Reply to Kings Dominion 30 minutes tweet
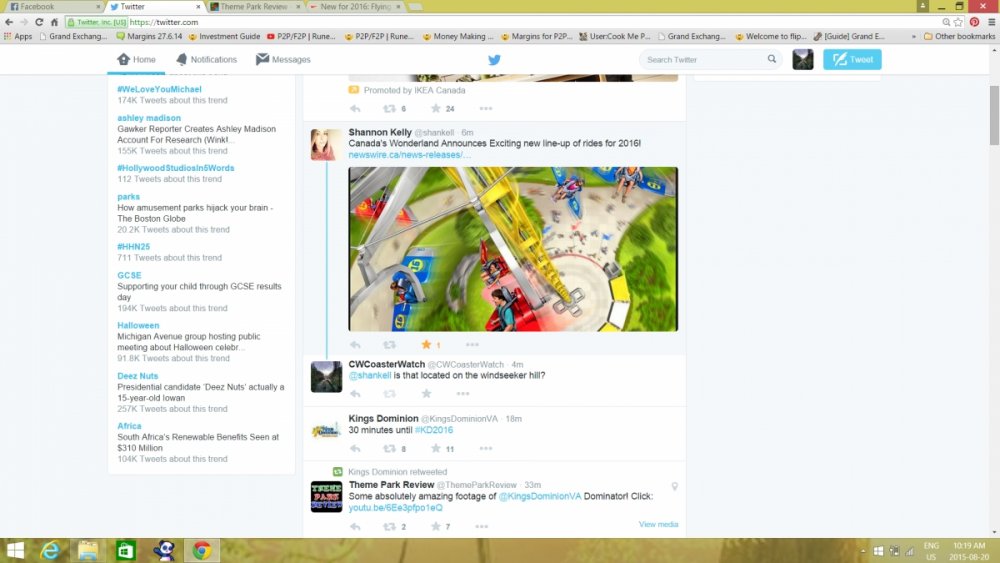 (355, 448)
